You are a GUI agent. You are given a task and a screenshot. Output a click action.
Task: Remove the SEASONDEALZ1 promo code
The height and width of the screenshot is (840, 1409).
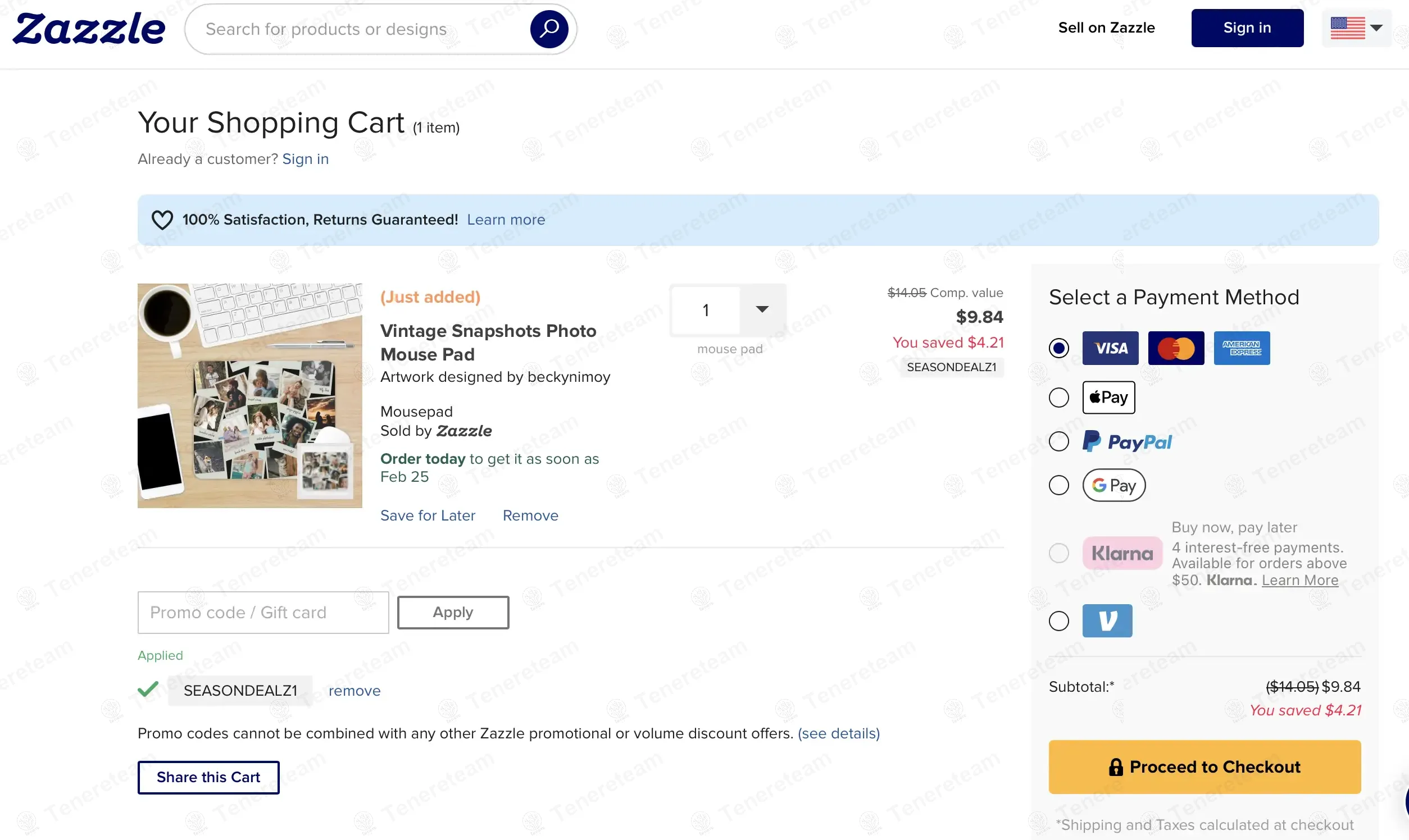354,691
